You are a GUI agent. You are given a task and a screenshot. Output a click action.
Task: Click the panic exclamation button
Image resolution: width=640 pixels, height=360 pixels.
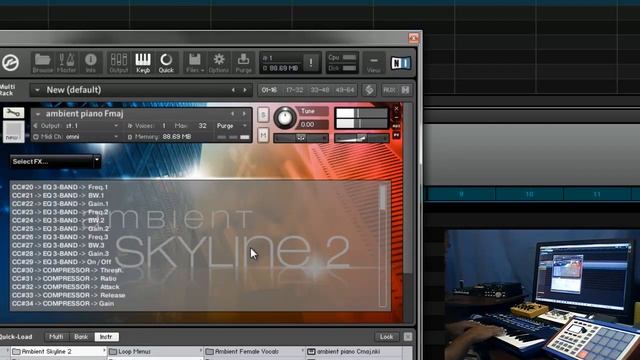[311, 62]
